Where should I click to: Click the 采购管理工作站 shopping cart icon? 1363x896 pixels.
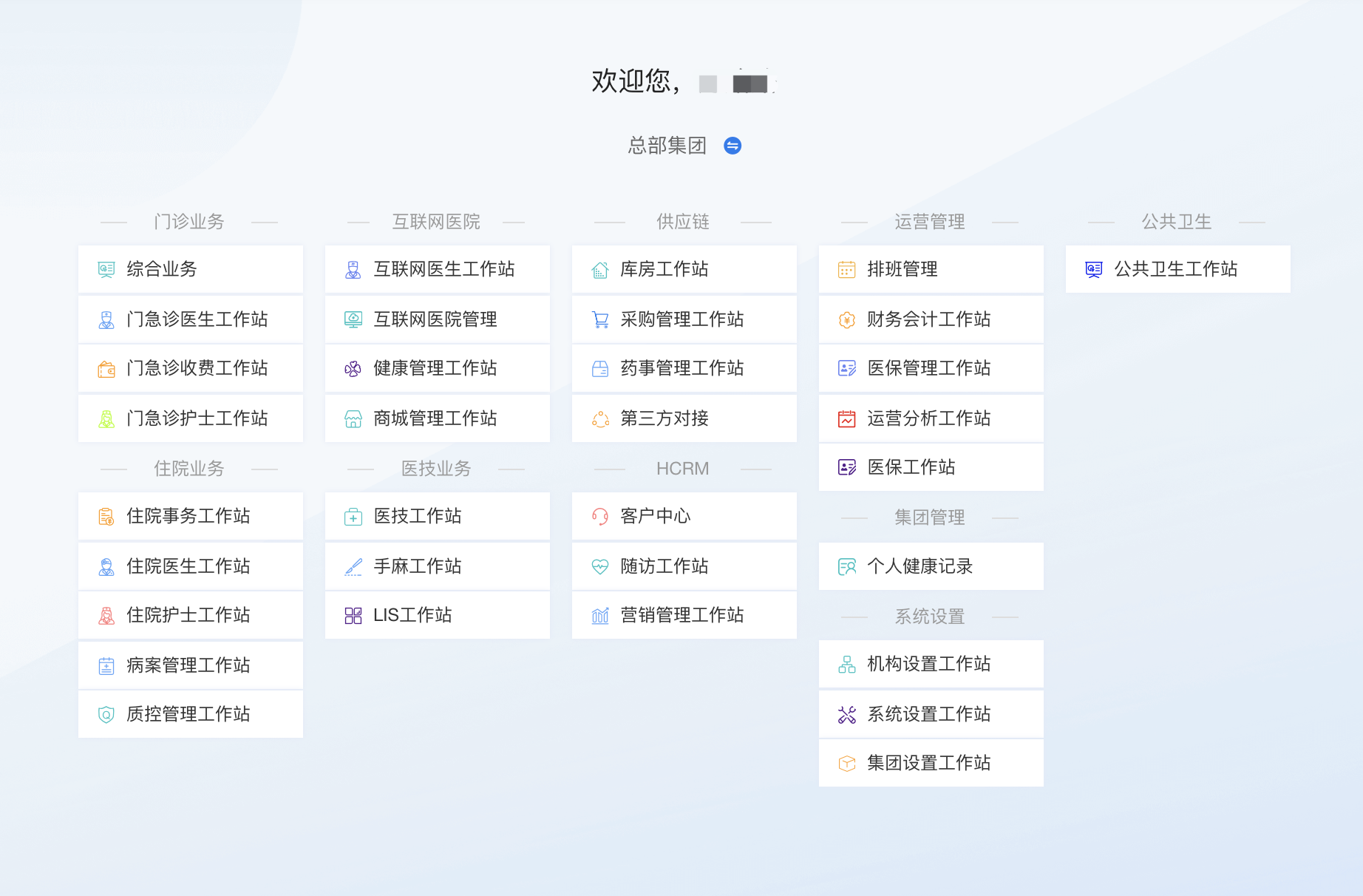tap(600, 320)
